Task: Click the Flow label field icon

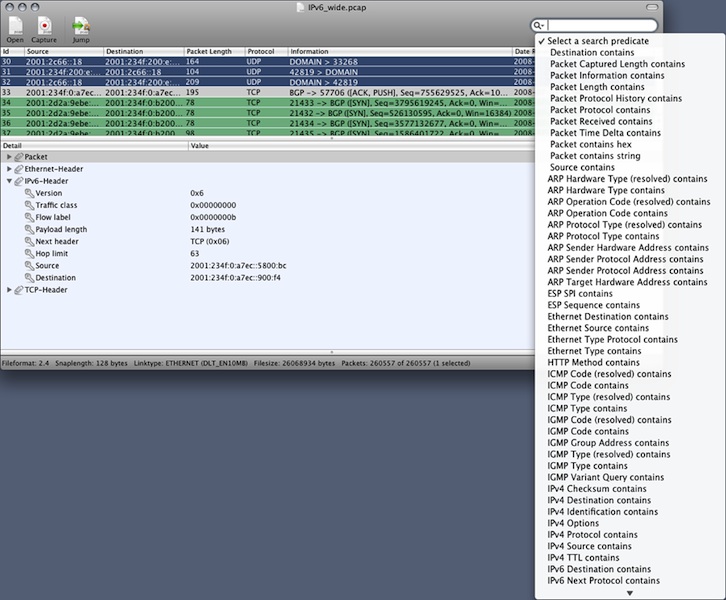Action: tap(28, 217)
